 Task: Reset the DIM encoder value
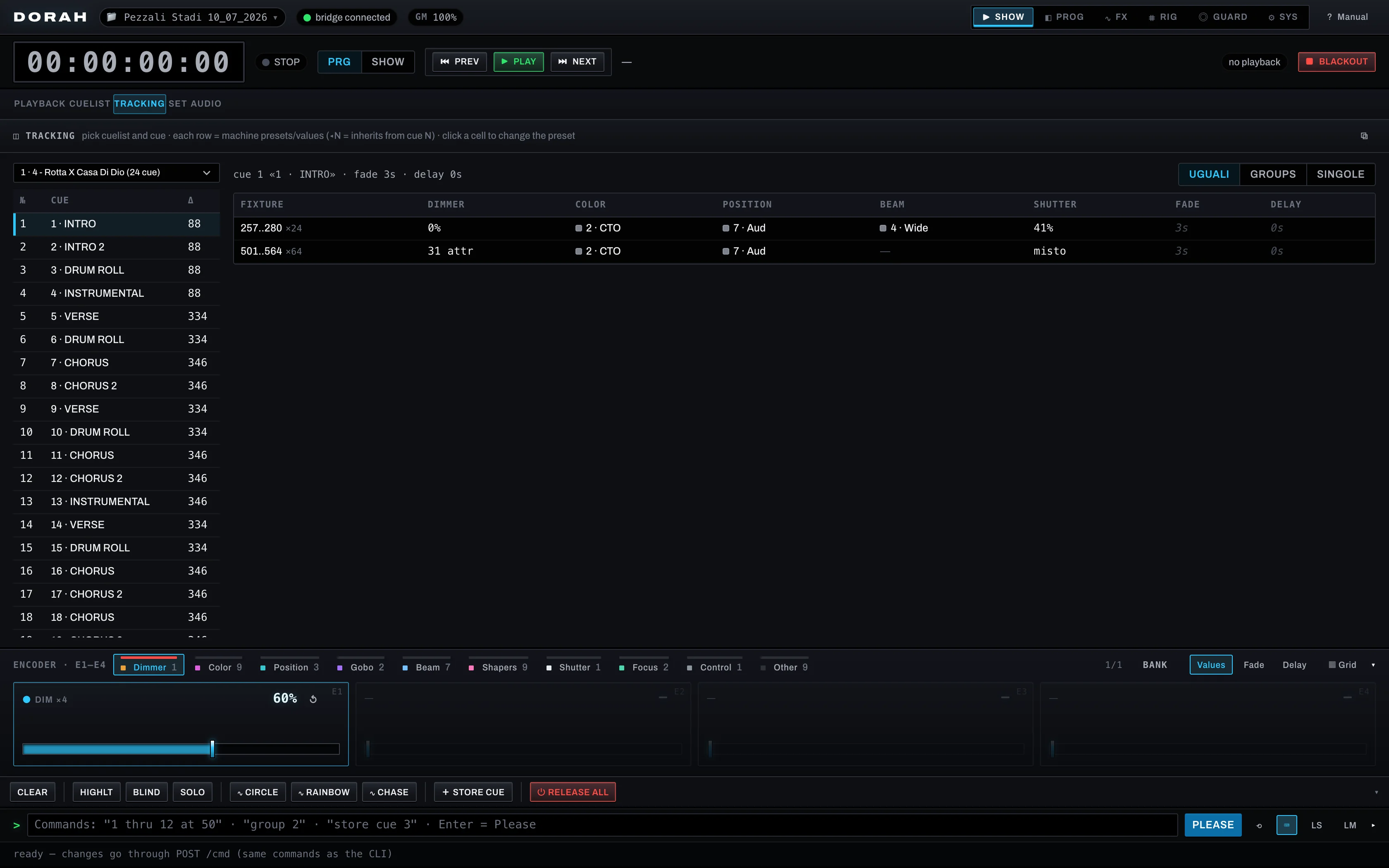pyautogui.click(x=313, y=699)
